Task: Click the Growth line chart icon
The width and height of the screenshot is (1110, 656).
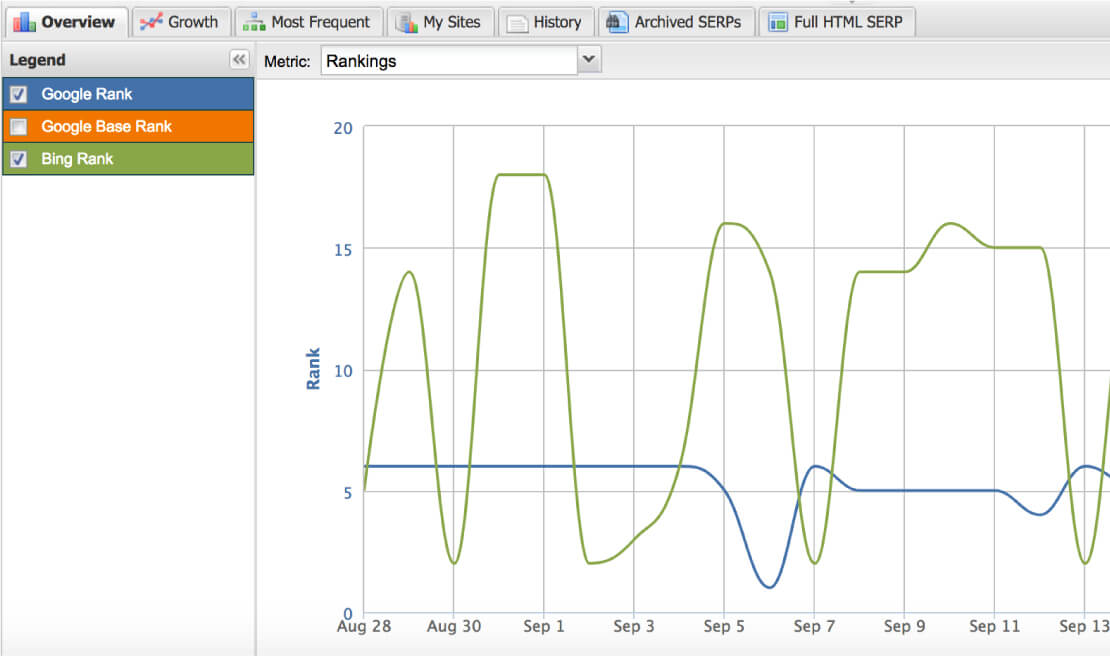Action: [151, 22]
